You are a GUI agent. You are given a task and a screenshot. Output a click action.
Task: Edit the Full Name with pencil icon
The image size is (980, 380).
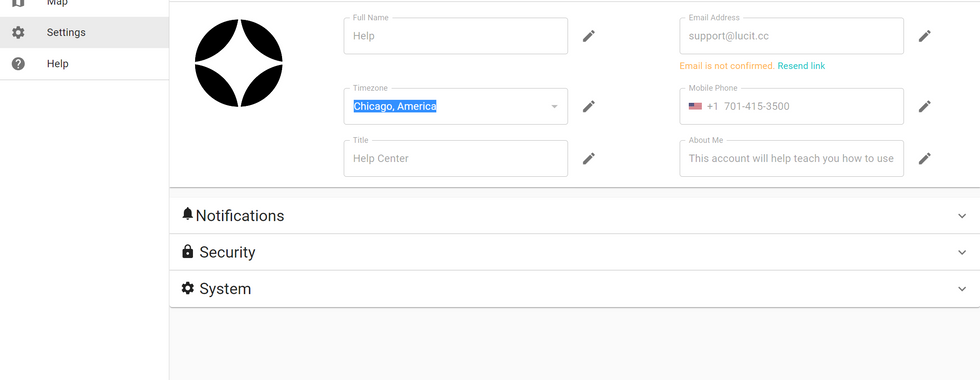588,36
